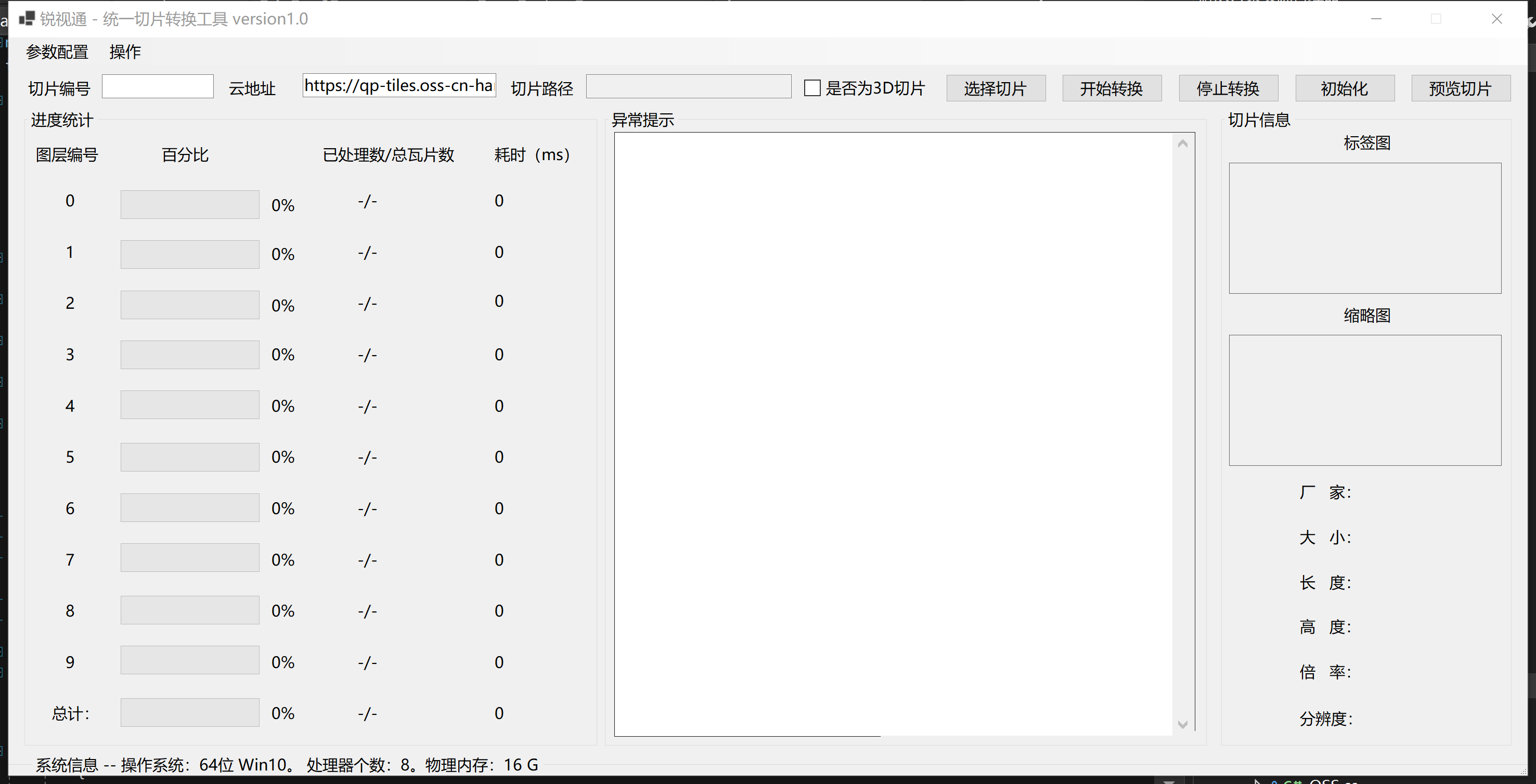The image size is (1536, 784).
Task: Click the 进度统计 group title
Action: coord(62,120)
